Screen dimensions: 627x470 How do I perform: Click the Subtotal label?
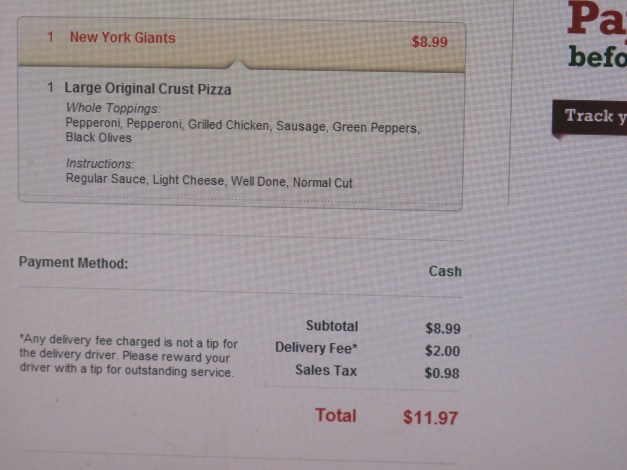tap(331, 326)
